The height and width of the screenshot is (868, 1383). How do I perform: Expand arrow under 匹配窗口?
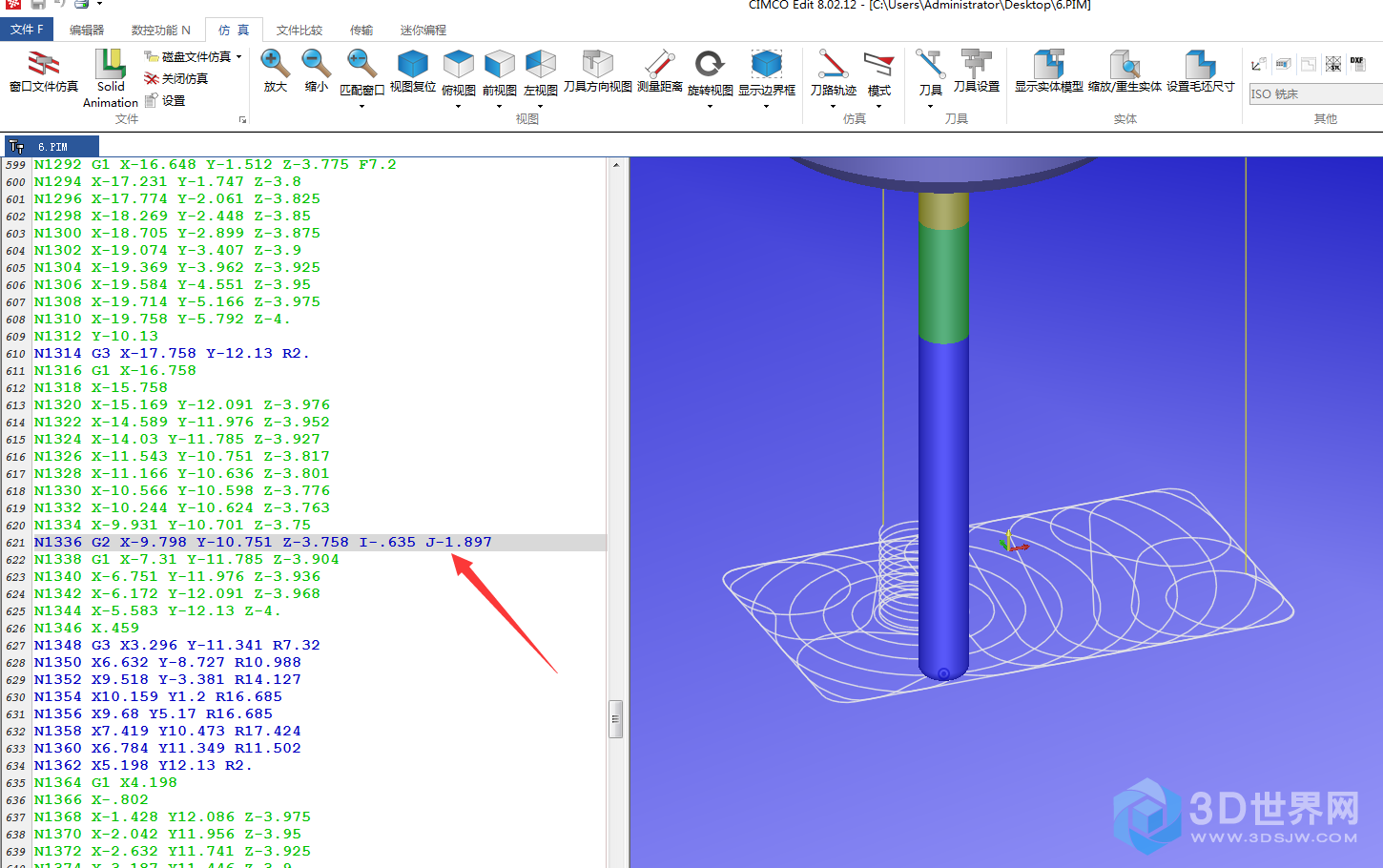361,106
